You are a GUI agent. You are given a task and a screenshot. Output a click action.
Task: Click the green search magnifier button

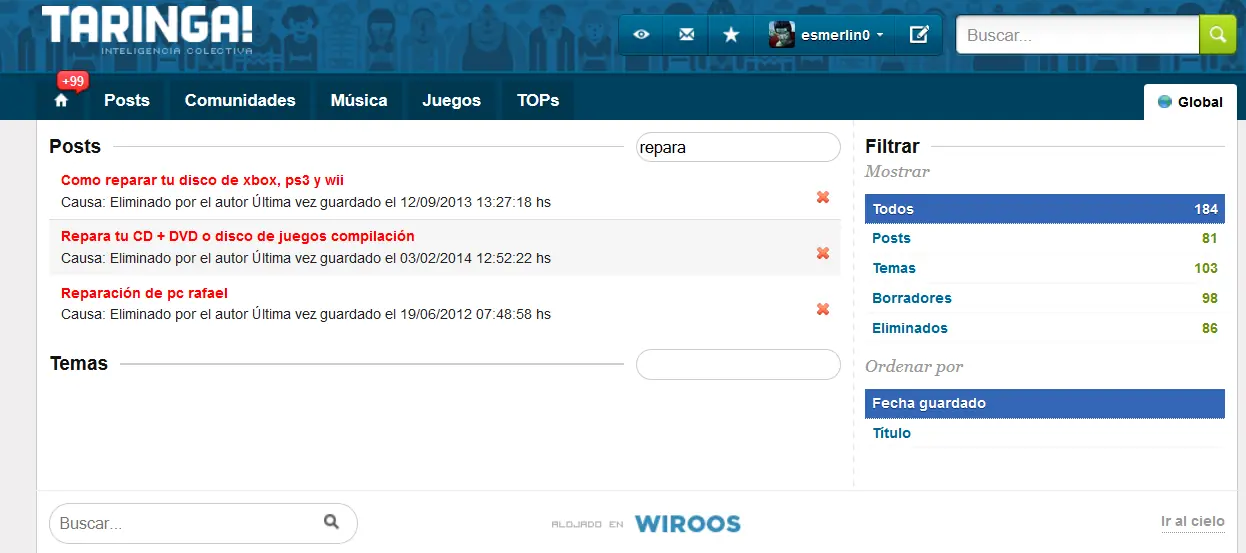[x=1217, y=35]
